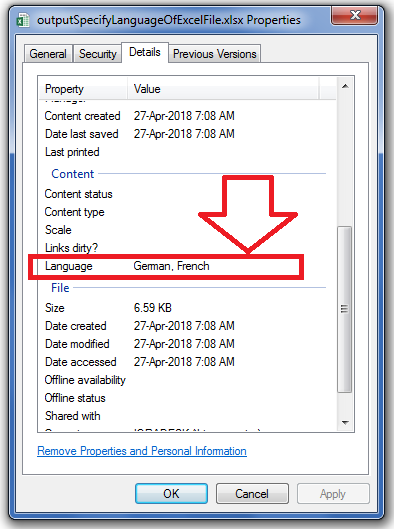This screenshot has width=394, height=529.
Task: Collapse the Content group header
Action: pyautogui.click(x=73, y=174)
